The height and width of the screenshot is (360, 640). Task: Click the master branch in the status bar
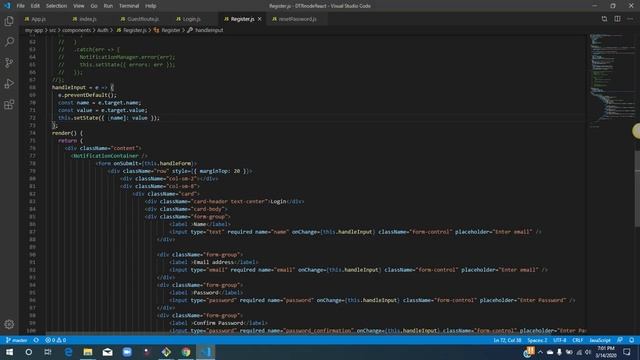pyautogui.click(x=17, y=340)
